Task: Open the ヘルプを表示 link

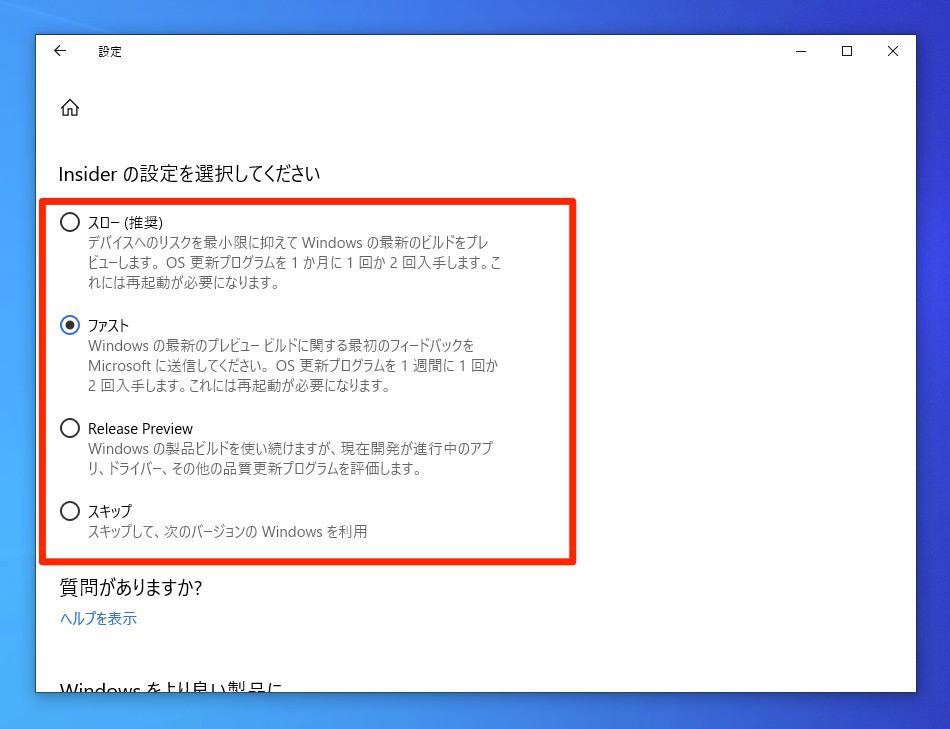Action: [98, 618]
